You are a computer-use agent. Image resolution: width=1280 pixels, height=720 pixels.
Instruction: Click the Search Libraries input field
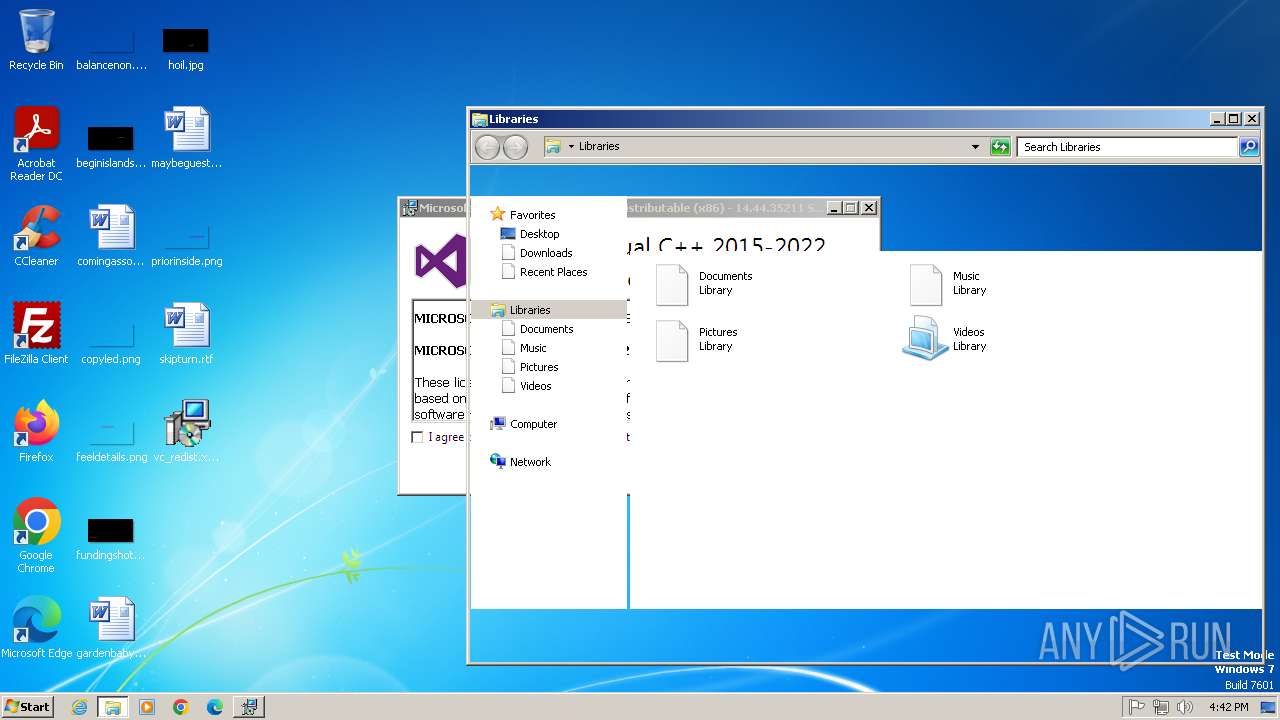point(1127,147)
